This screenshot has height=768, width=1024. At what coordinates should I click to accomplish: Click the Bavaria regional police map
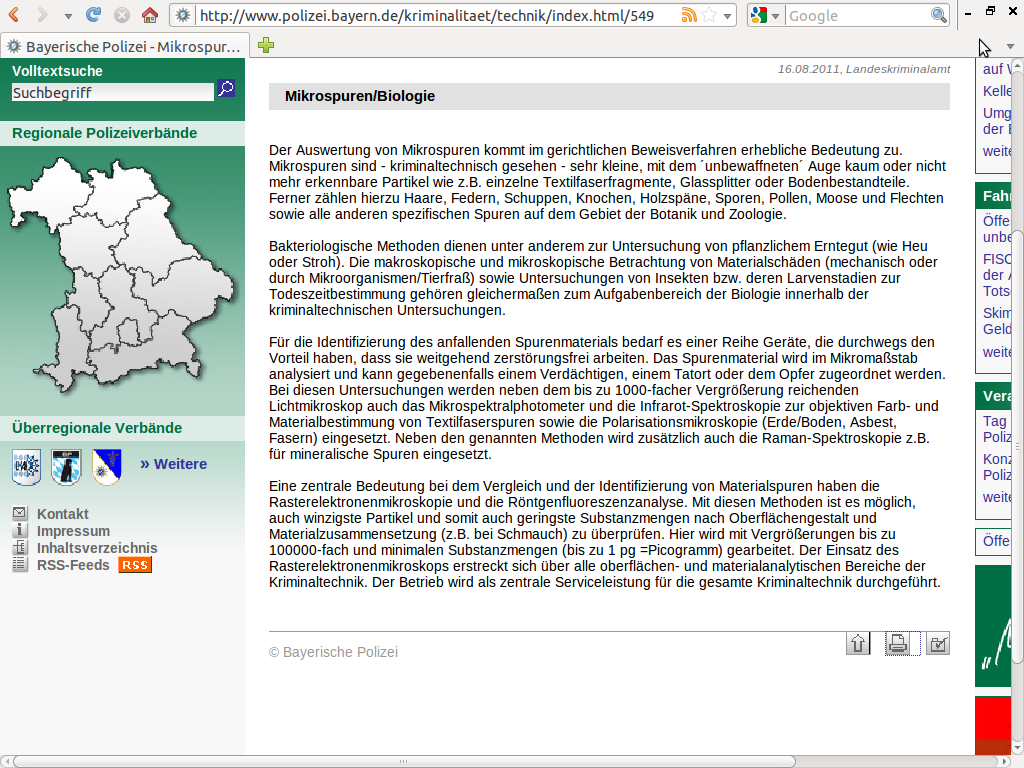pos(121,274)
